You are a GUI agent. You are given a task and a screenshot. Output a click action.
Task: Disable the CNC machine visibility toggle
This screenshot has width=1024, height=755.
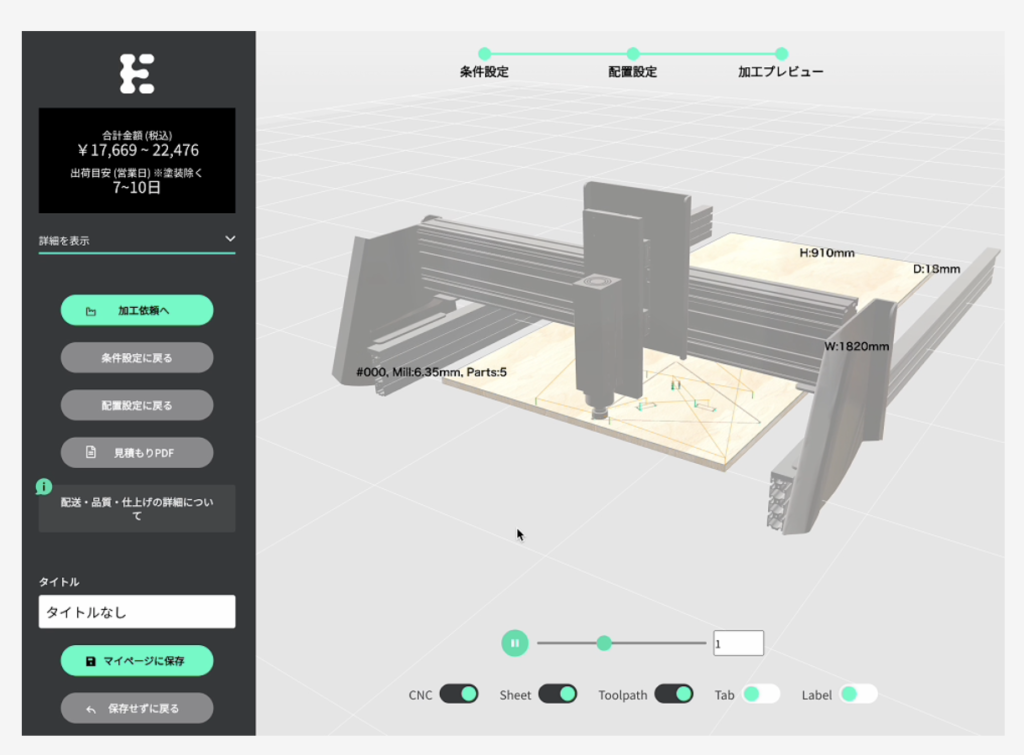[459, 693]
